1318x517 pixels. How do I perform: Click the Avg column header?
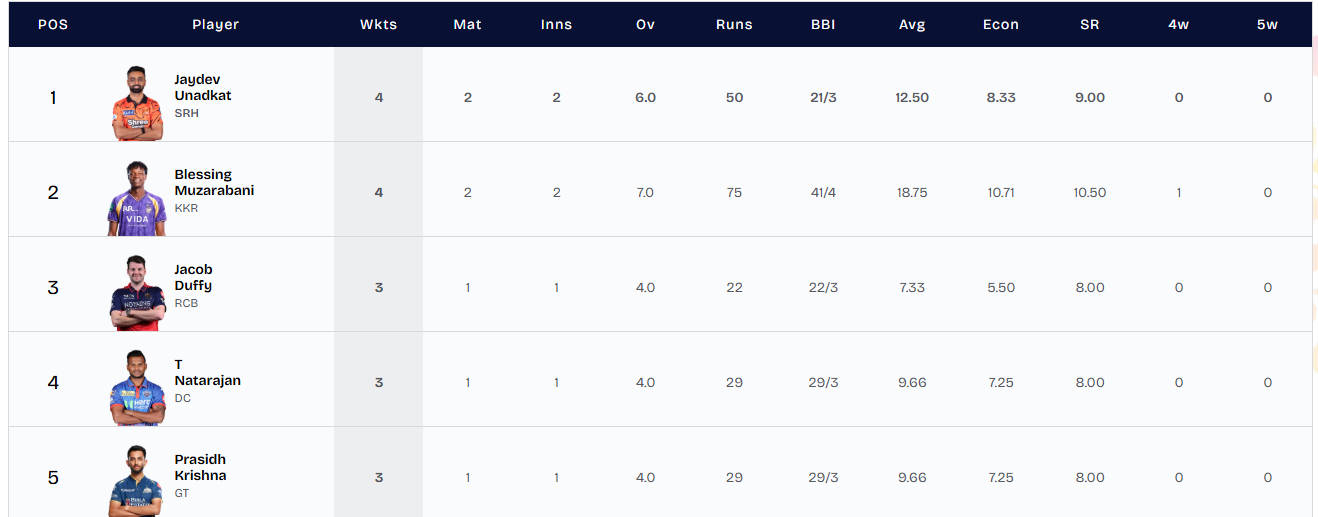pyautogui.click(x=912, y=25)
